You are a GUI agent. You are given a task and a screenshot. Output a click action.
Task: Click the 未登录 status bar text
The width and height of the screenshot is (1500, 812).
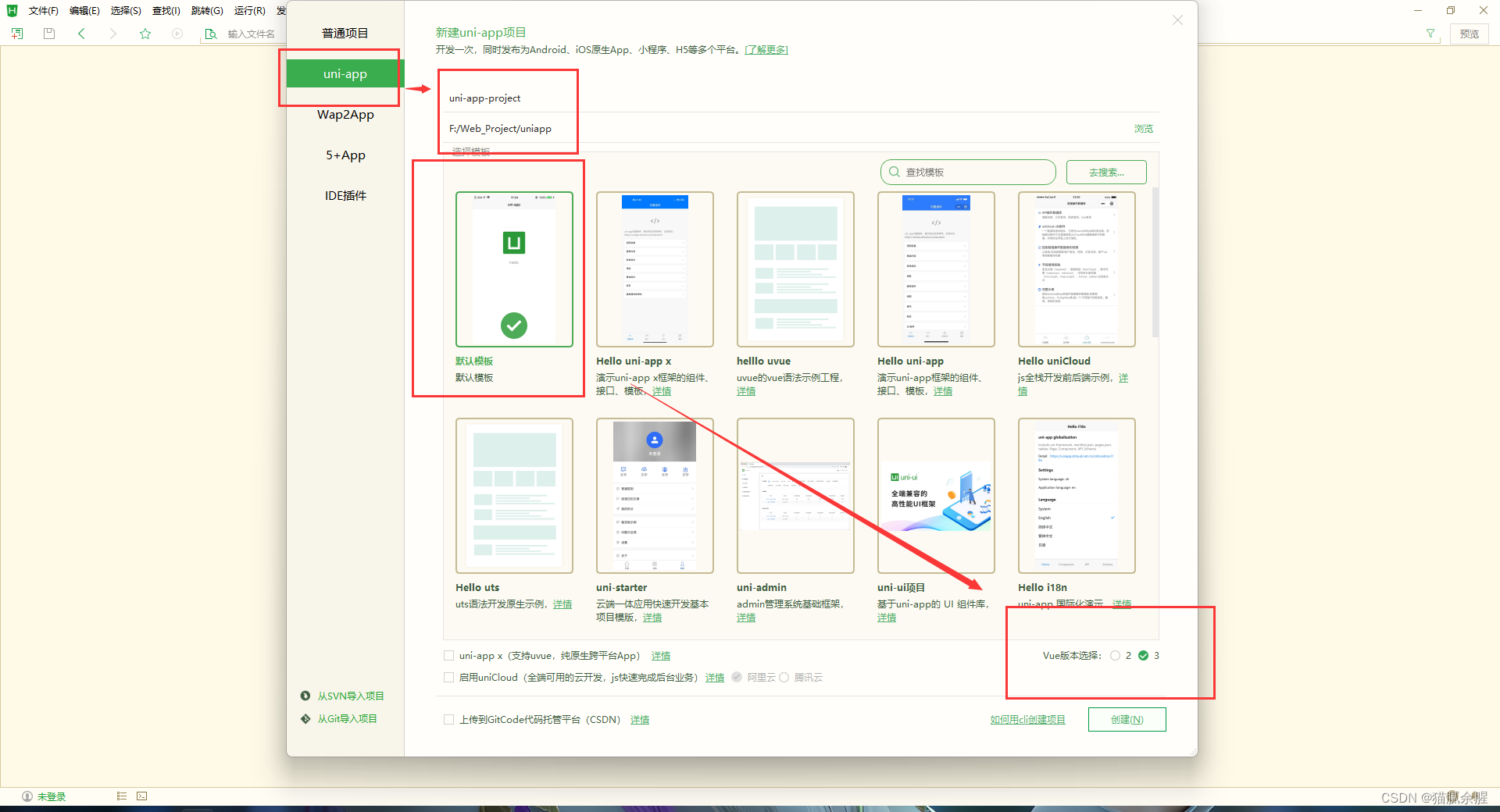pyautogui.click(x=52, y=796)
